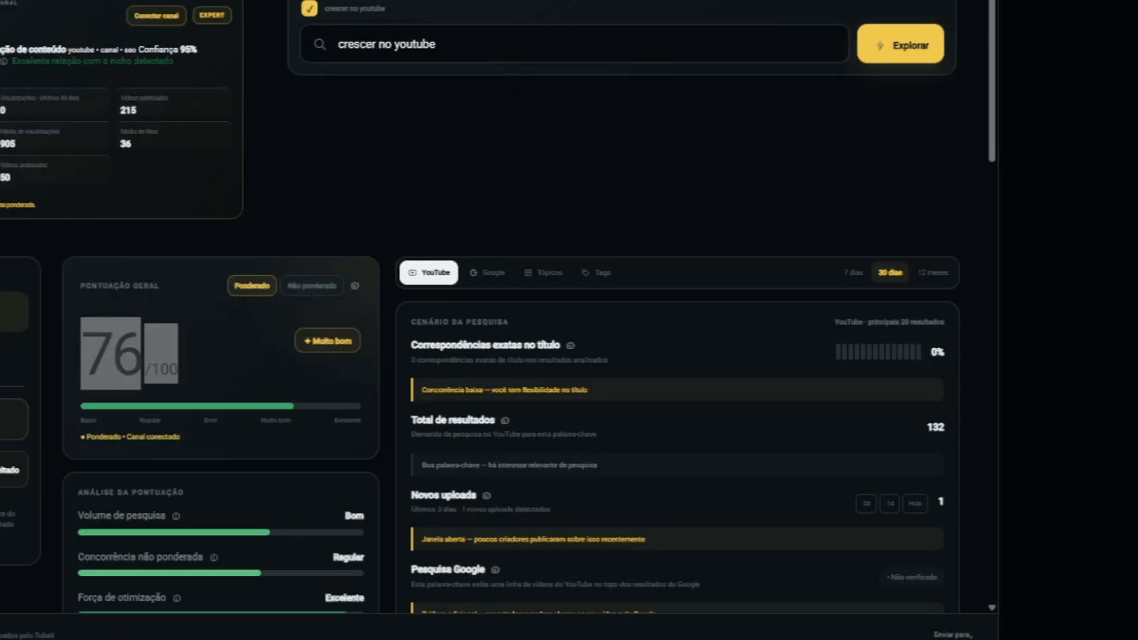Click the Confiança 95% text
The height and width of the screenshot is (640, 1138).
pyautogui.click(x=168, y=49)
